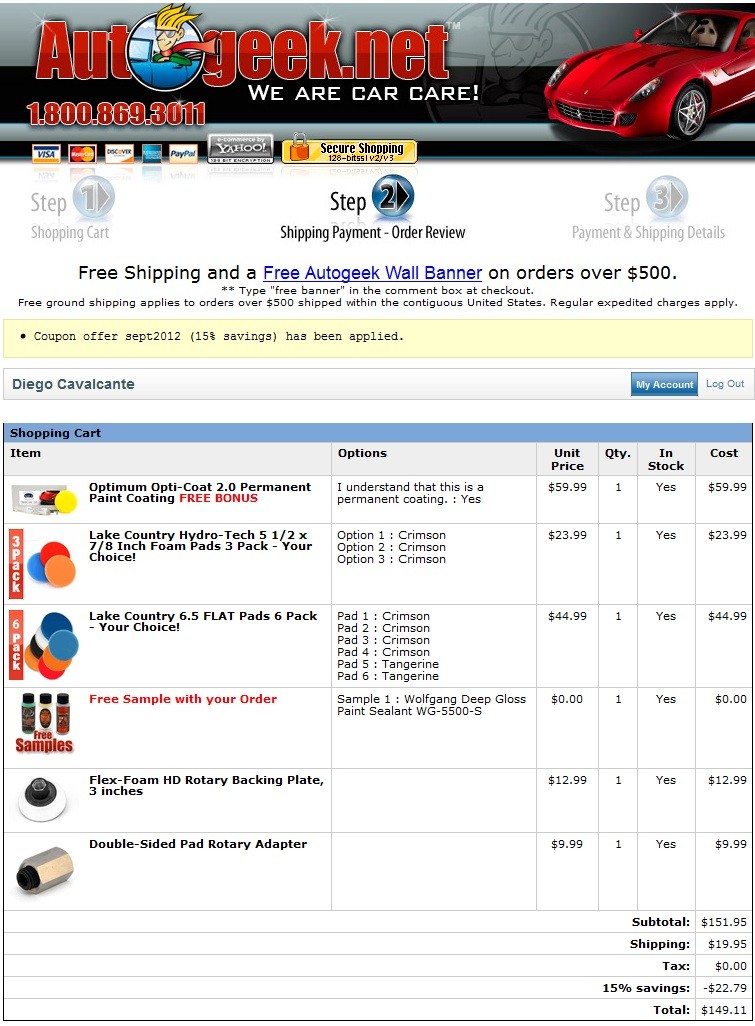Screen dimensions: 755x1026
Task: Click the Subtotal value $151.95
Action: pyautogui.click(x=724, y=922)
